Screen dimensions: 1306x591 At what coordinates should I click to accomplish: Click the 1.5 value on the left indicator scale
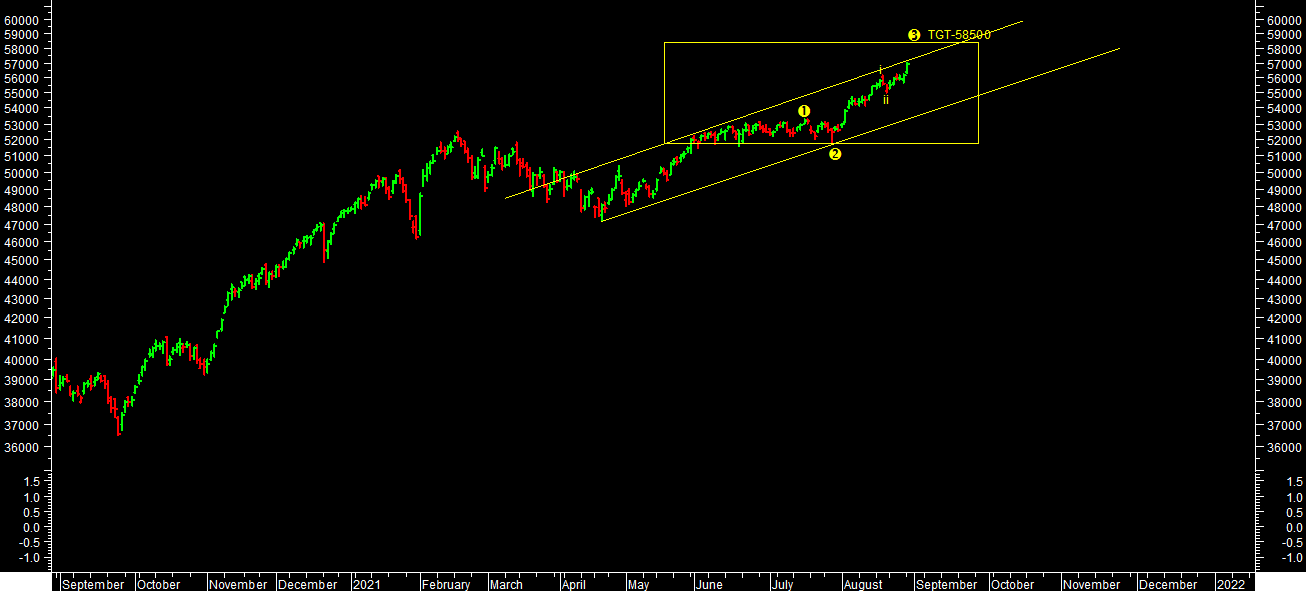31,482
